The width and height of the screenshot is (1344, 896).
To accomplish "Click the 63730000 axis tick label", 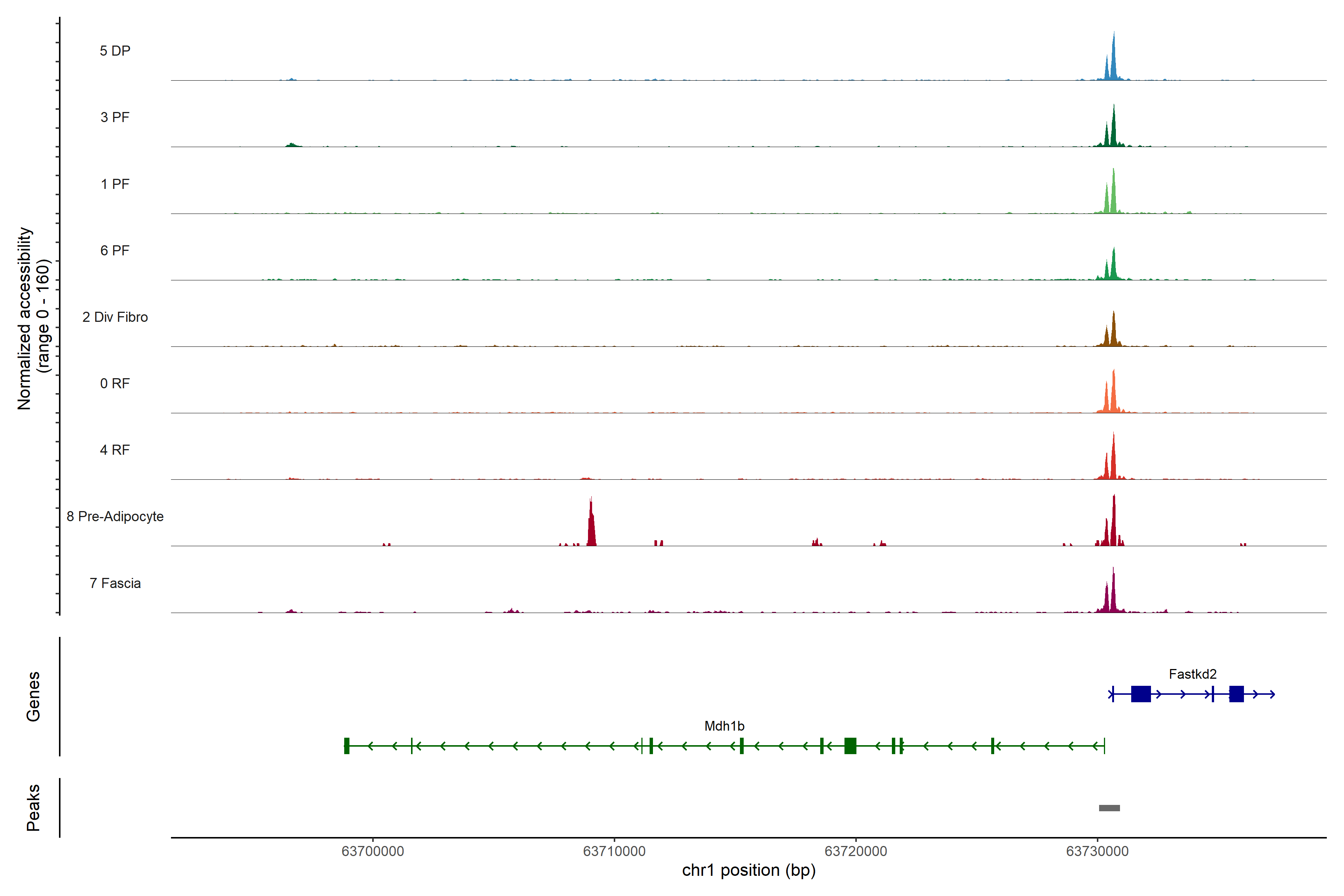I will pos(1097,851).
